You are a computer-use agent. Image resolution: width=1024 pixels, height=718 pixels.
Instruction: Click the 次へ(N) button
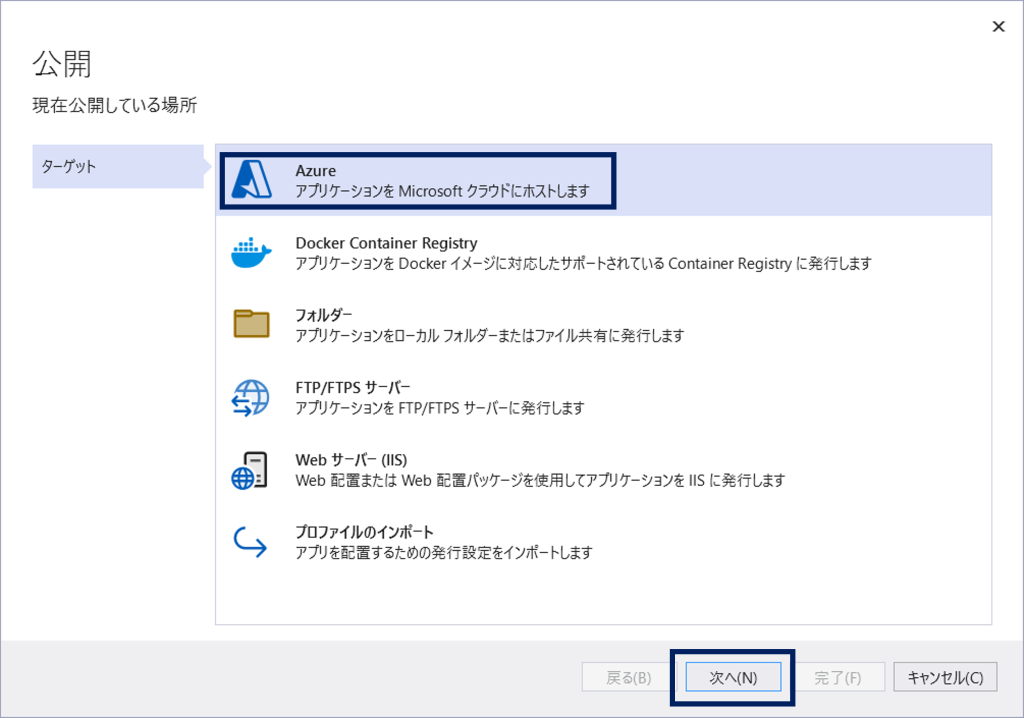[733, 677]
